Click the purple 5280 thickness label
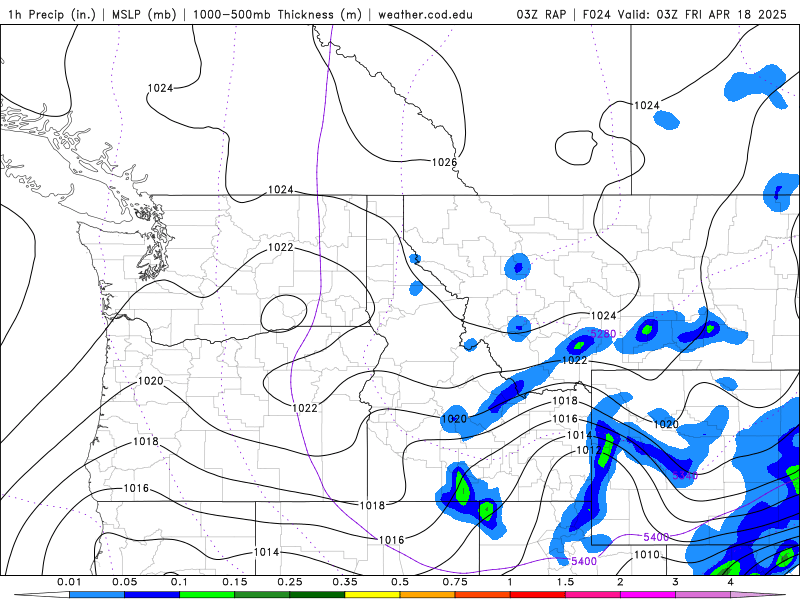 603,334
